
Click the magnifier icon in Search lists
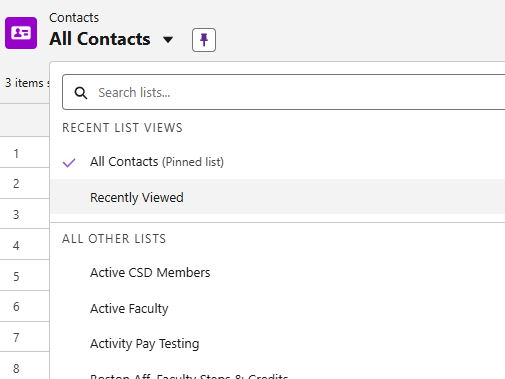[81, 93]
